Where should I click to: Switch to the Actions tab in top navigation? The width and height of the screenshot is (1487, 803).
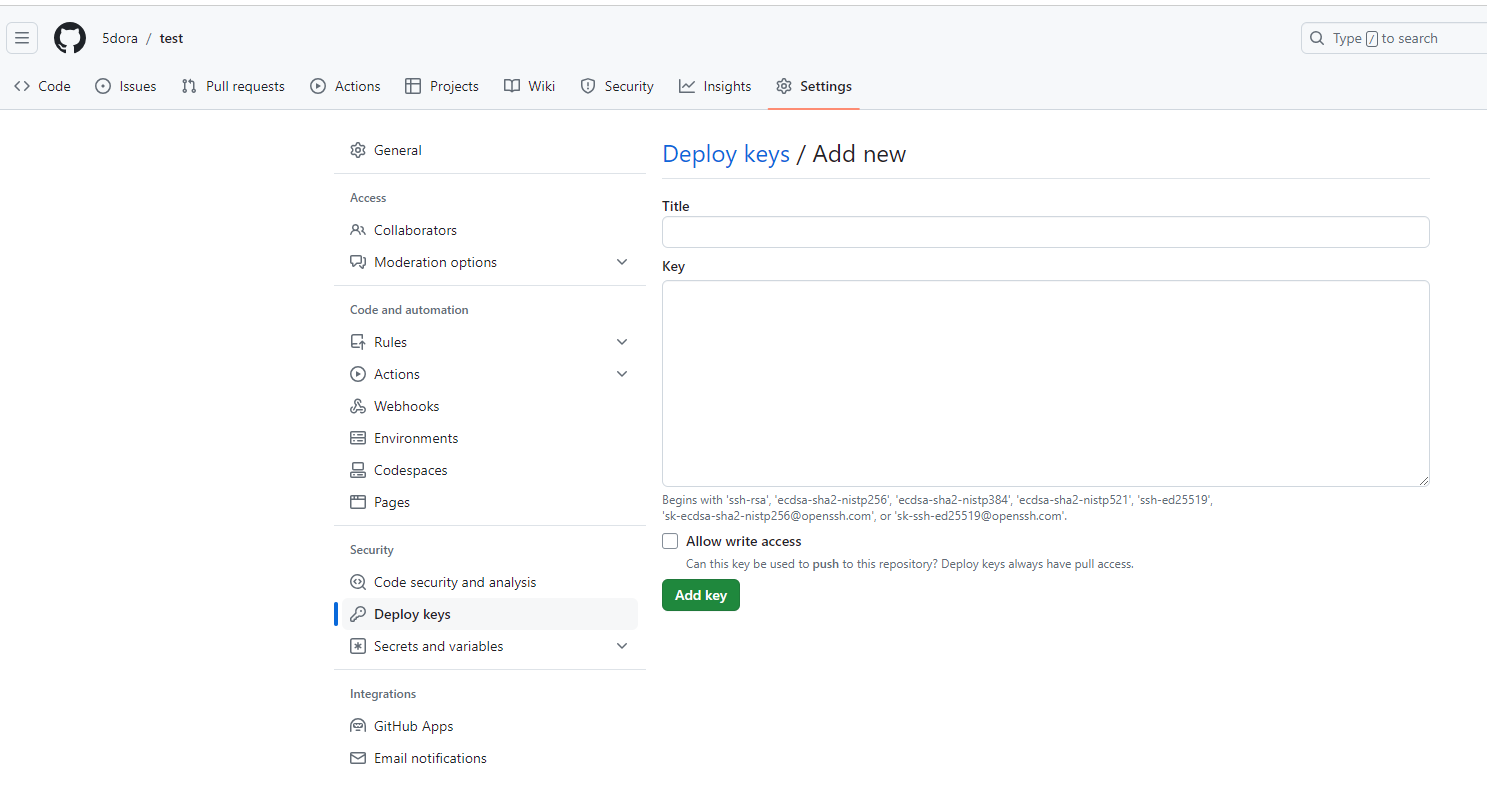pyautogui.click(x=346, y=86)
